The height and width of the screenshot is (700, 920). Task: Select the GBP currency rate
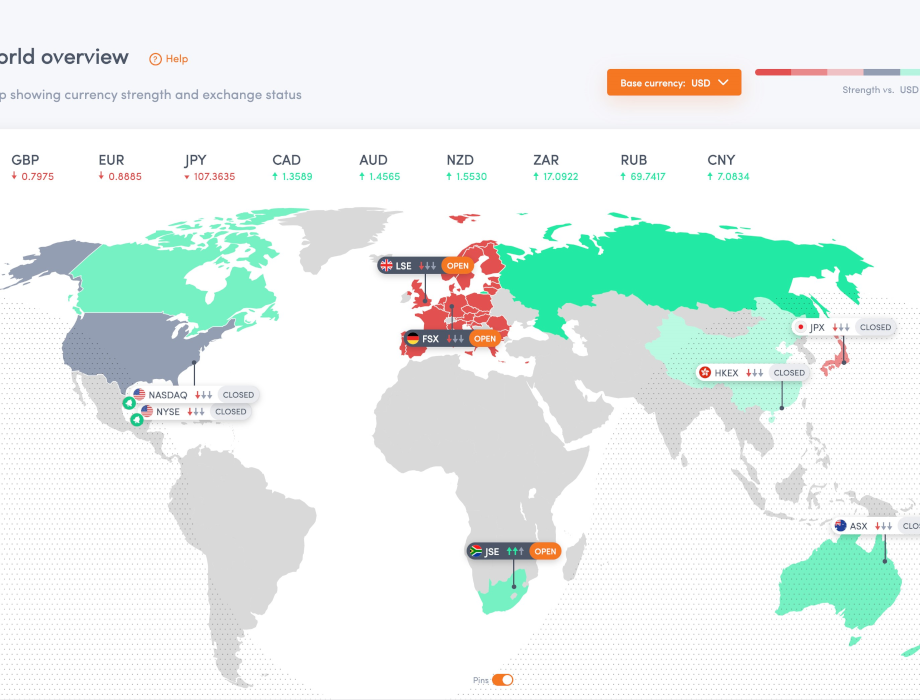tap(32, 168)
